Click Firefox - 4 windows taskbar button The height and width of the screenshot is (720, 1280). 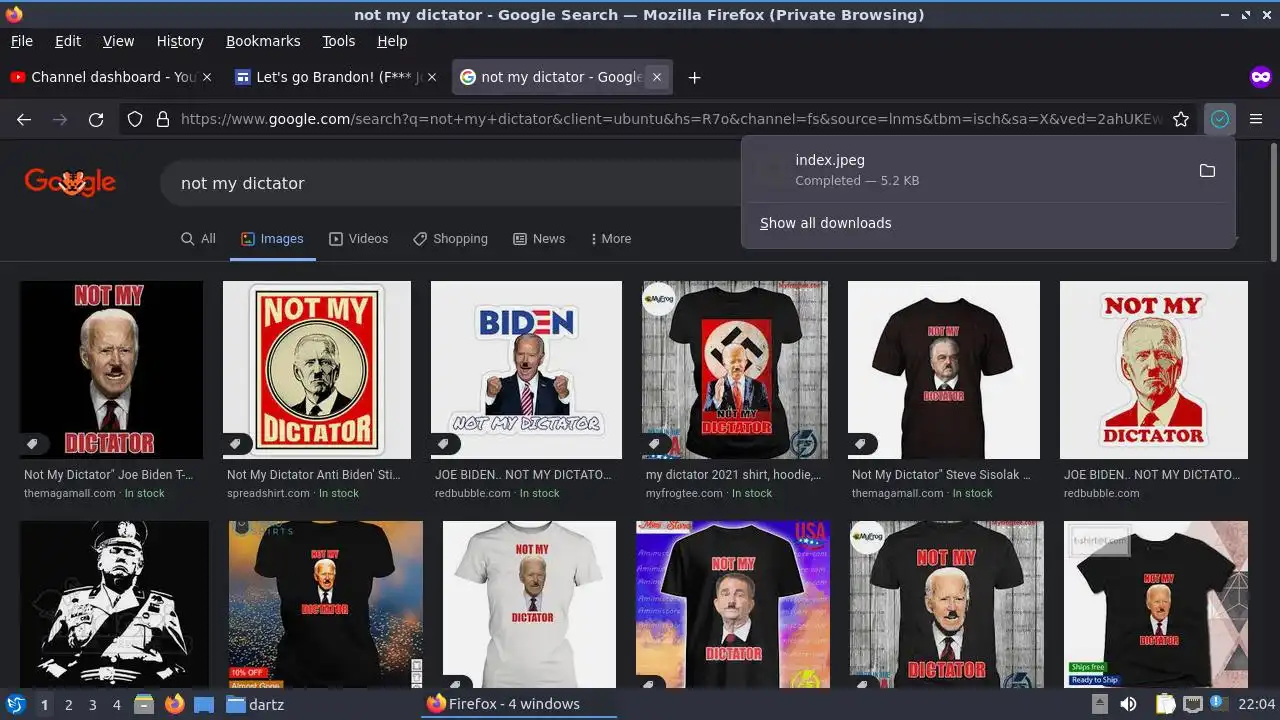click(x=519, y=704)
